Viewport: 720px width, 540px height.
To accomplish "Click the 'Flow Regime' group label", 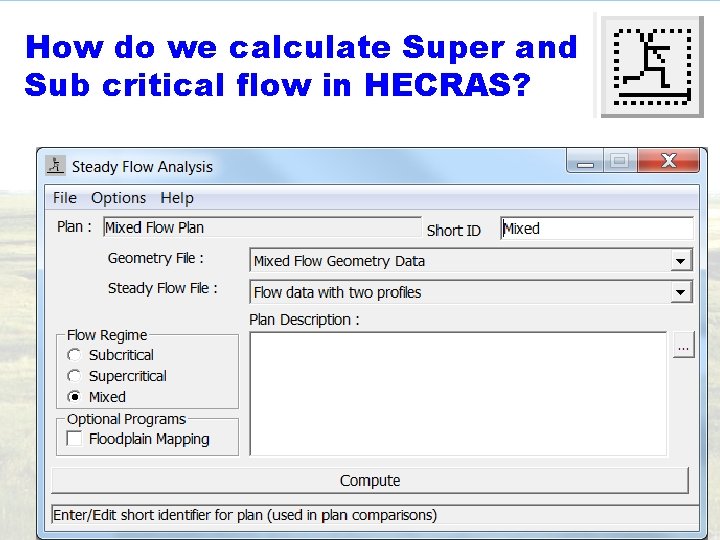I will (107, 335).
